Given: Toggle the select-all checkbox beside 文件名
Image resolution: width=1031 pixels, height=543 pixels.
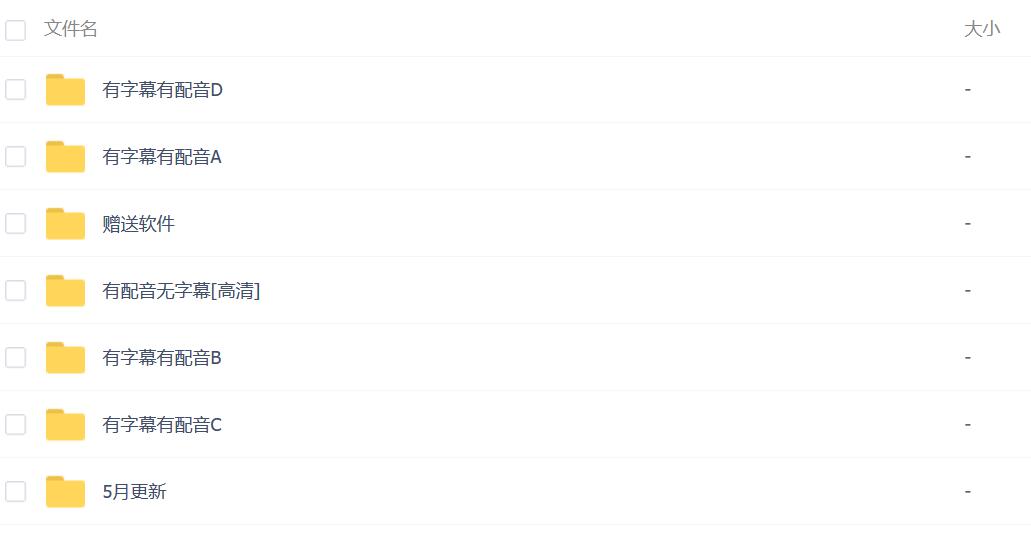Looking at the screenshot, I should (x=16, y=30).
